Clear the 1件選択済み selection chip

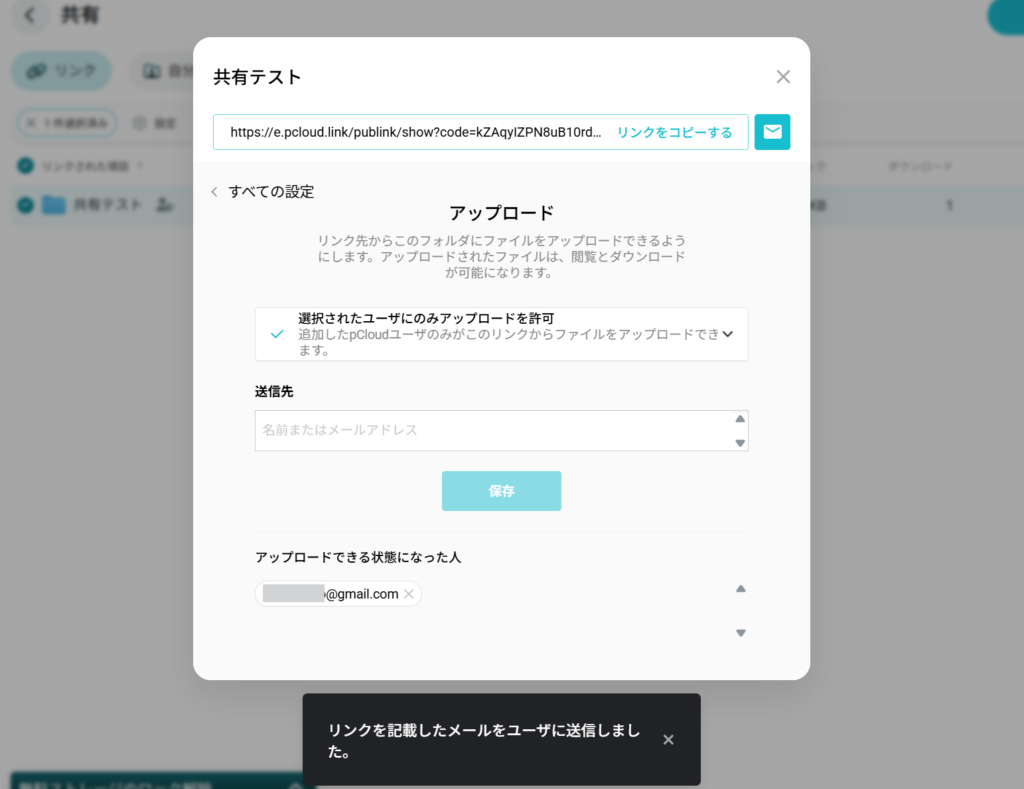[x=31, y=123]
